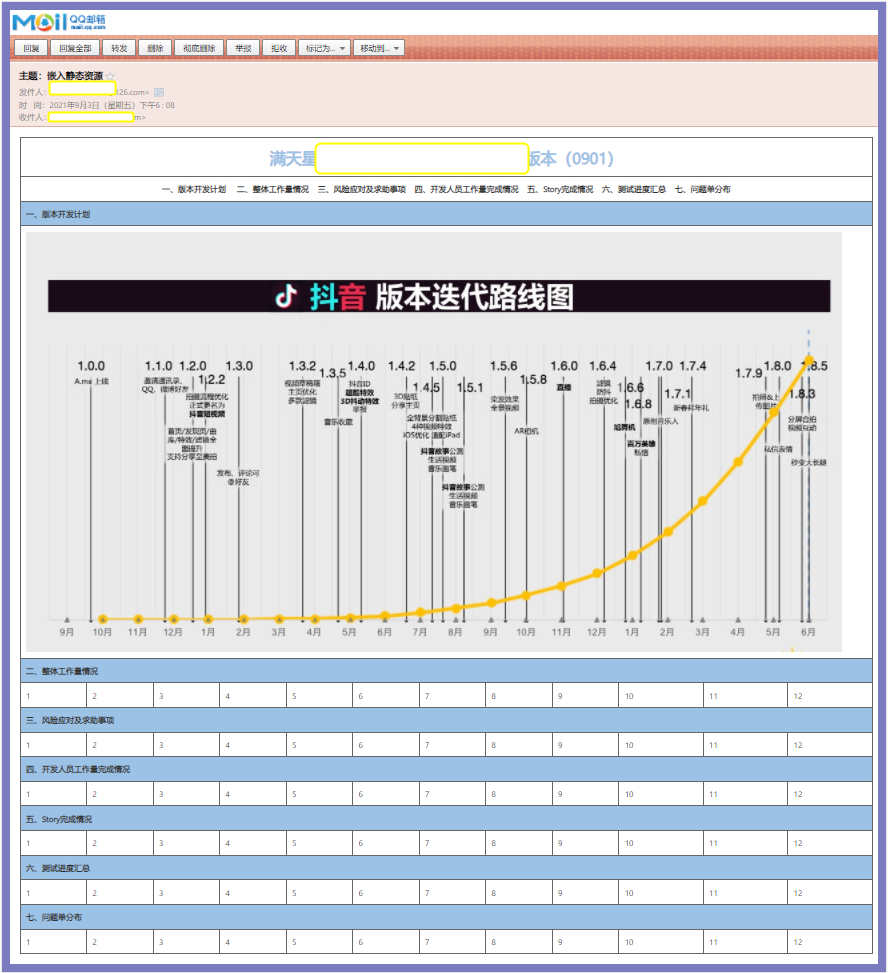Click cell 10 in 风险应对及求助事项 table

(x=661, y=745)
